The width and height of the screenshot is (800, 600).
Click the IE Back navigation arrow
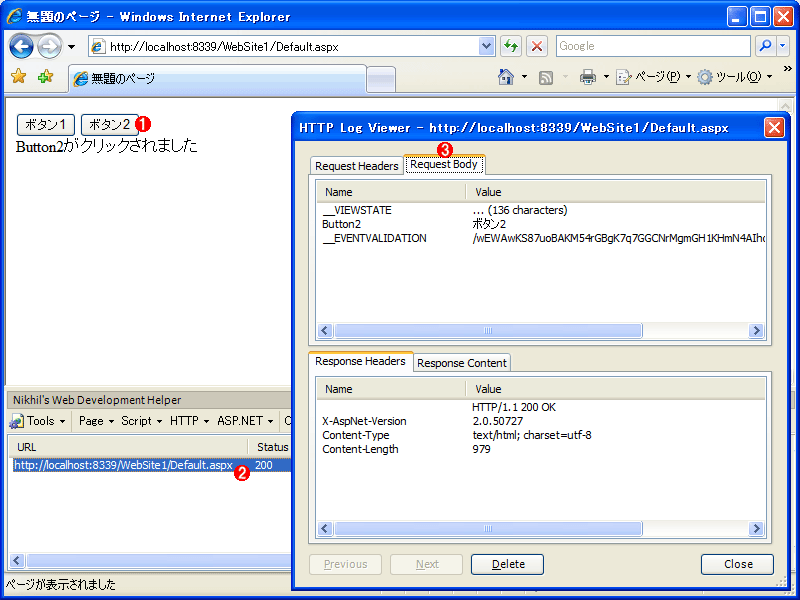pos(21,47)
